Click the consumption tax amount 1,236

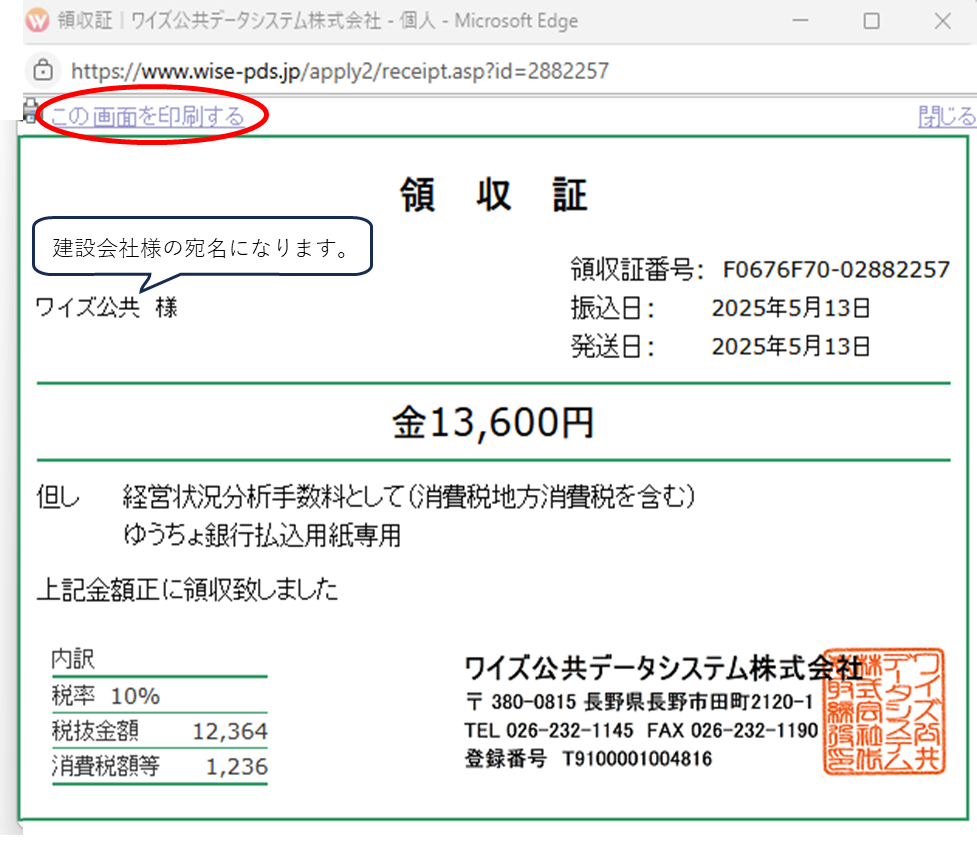237,766
